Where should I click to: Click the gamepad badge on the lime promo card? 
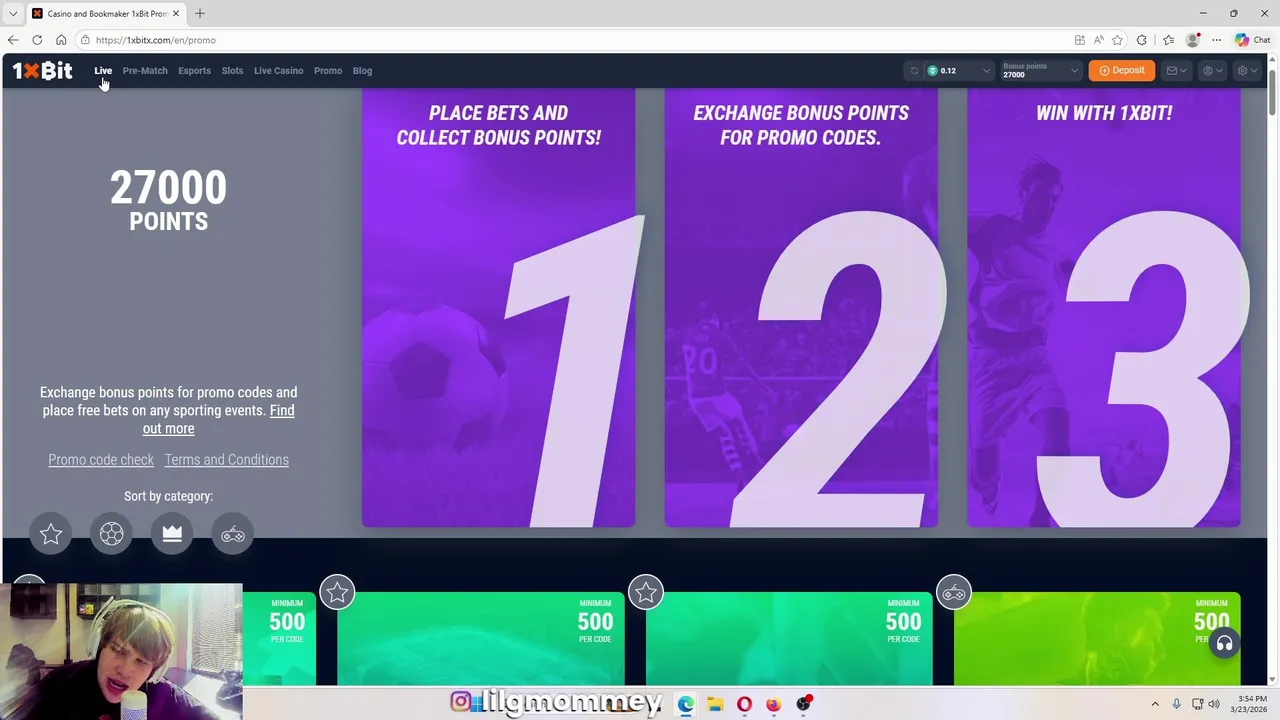click(954, 593)
